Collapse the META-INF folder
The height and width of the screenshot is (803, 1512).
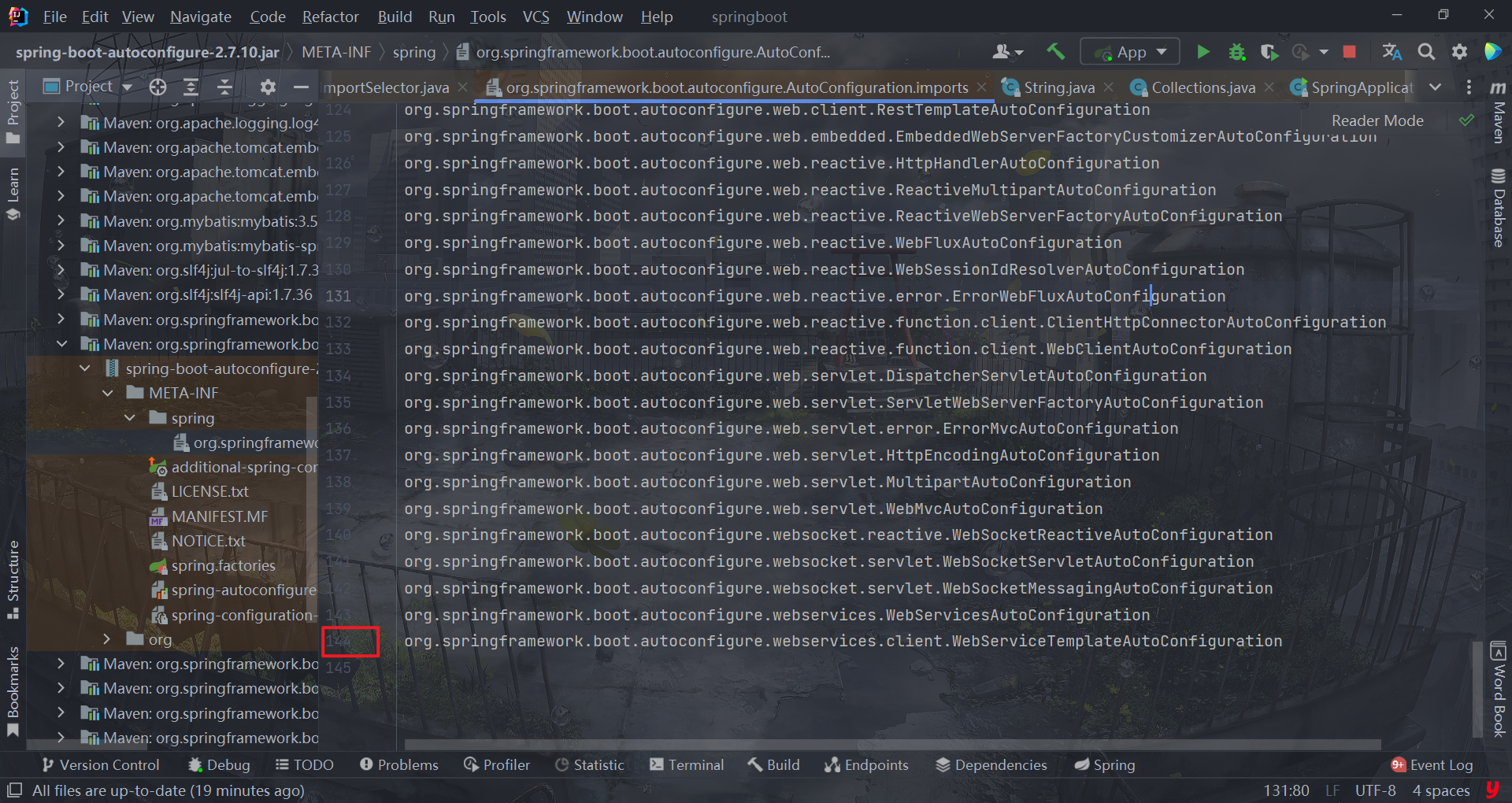pyautogui.click(x=108, y=393)
